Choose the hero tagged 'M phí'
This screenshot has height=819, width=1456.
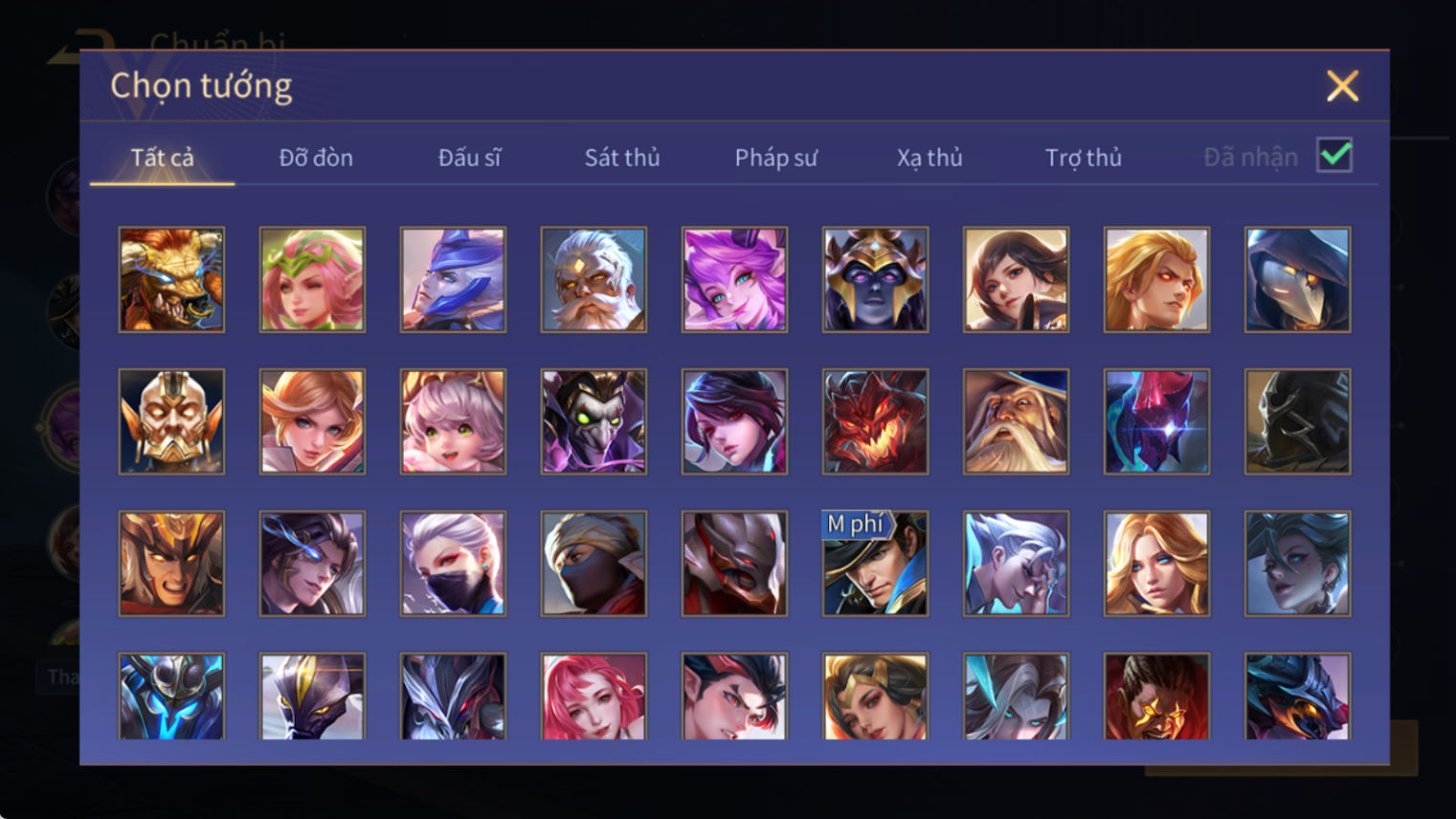tap(875, 564)
